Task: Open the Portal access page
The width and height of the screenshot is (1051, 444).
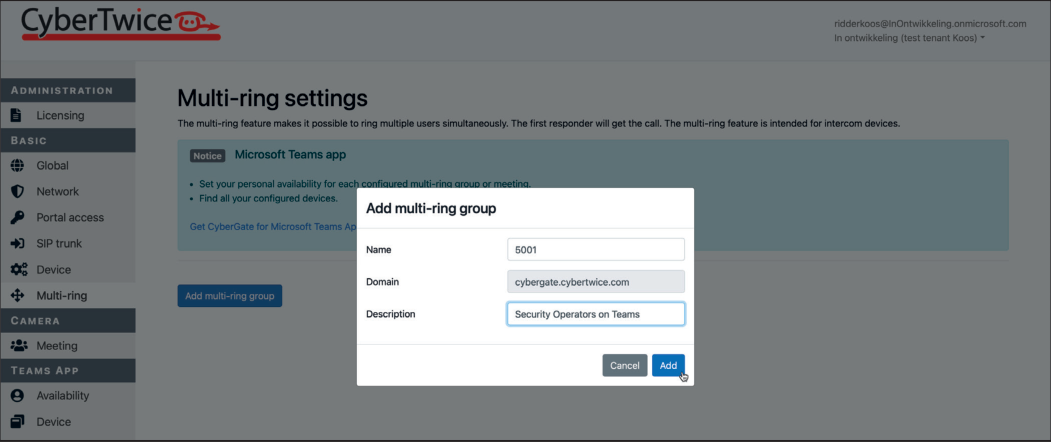Action: click(68, 217)
